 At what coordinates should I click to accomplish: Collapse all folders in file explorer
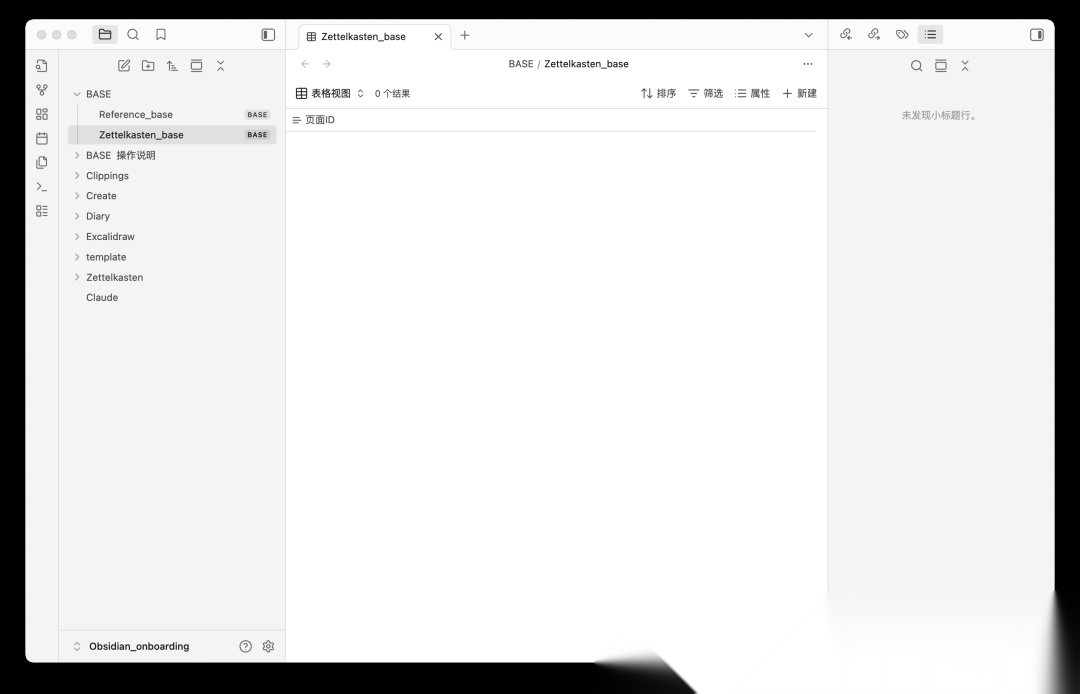[220, 65]
